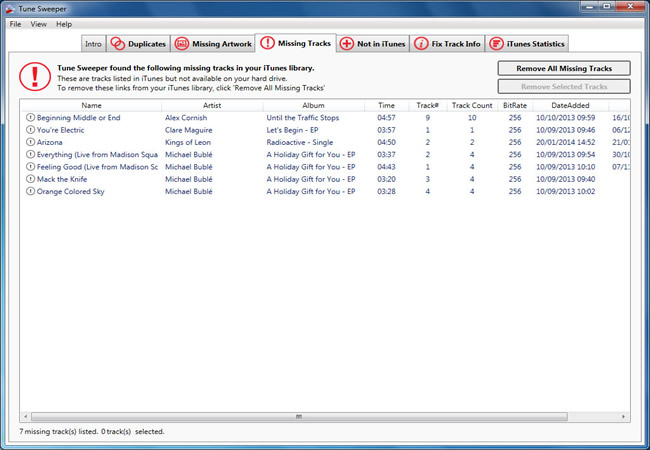This screenshot has height=450, width=650.
Task: Click artist Alex Cornish
Action: (186, 118)
